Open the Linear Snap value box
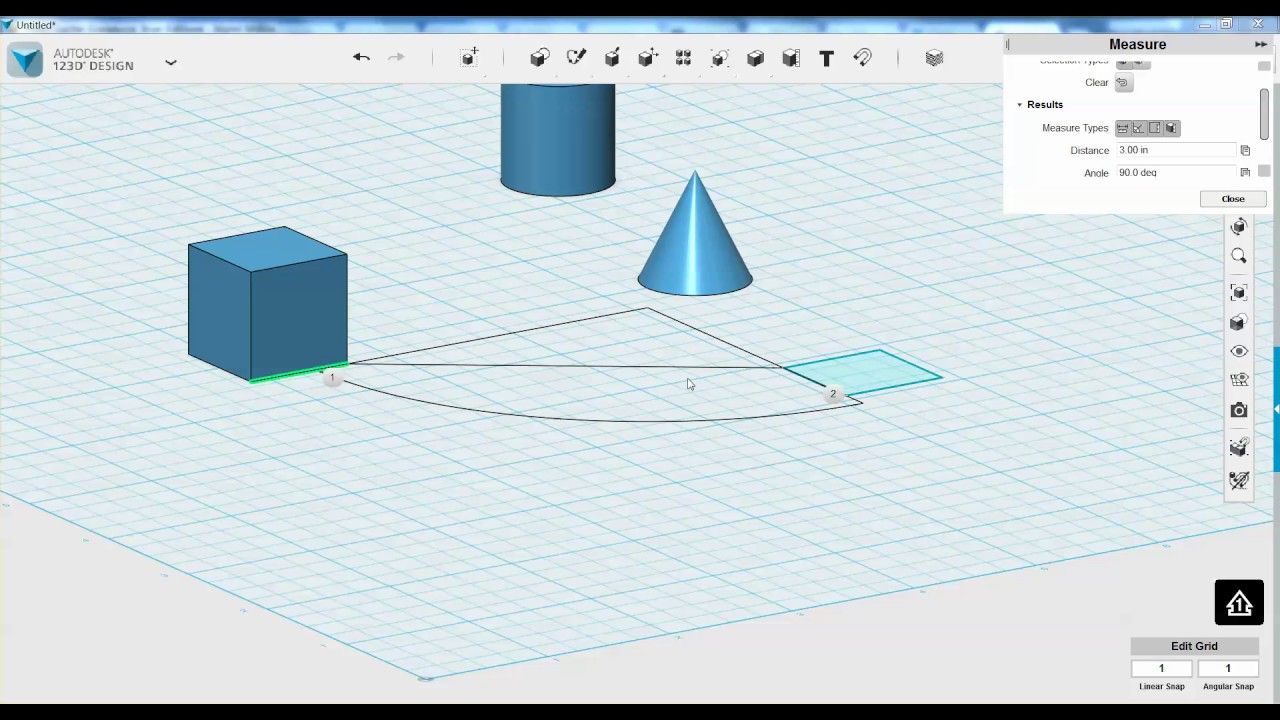This screenshot has height=720, width=1280. coord(1161,668)
